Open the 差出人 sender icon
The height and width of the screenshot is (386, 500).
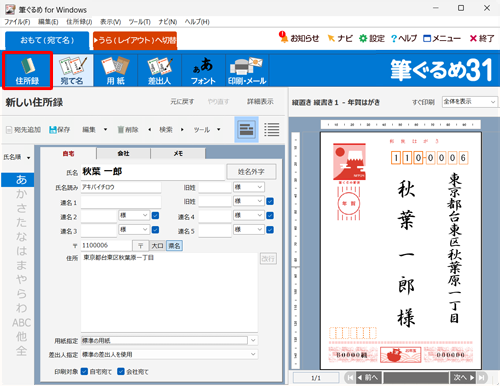(159, 71)
